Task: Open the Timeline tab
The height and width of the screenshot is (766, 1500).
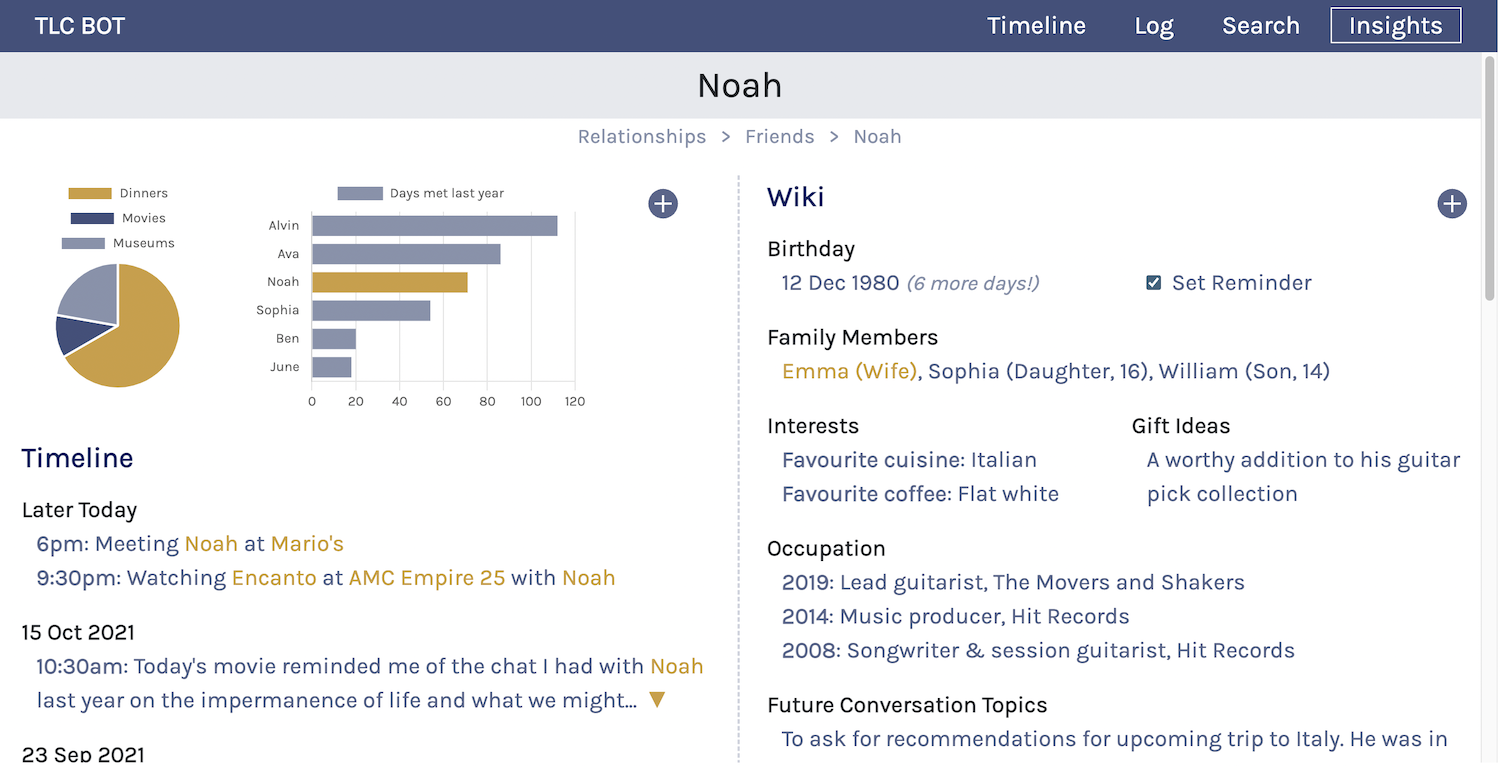Action: 1036,26
